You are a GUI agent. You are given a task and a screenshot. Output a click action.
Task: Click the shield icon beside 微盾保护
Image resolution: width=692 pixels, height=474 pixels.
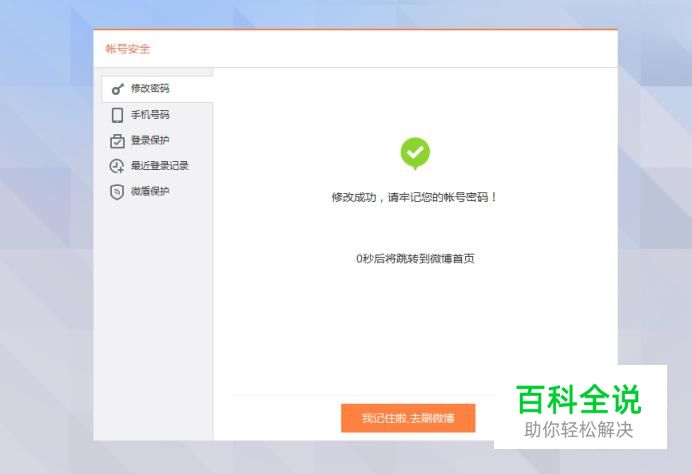point(117,192)
